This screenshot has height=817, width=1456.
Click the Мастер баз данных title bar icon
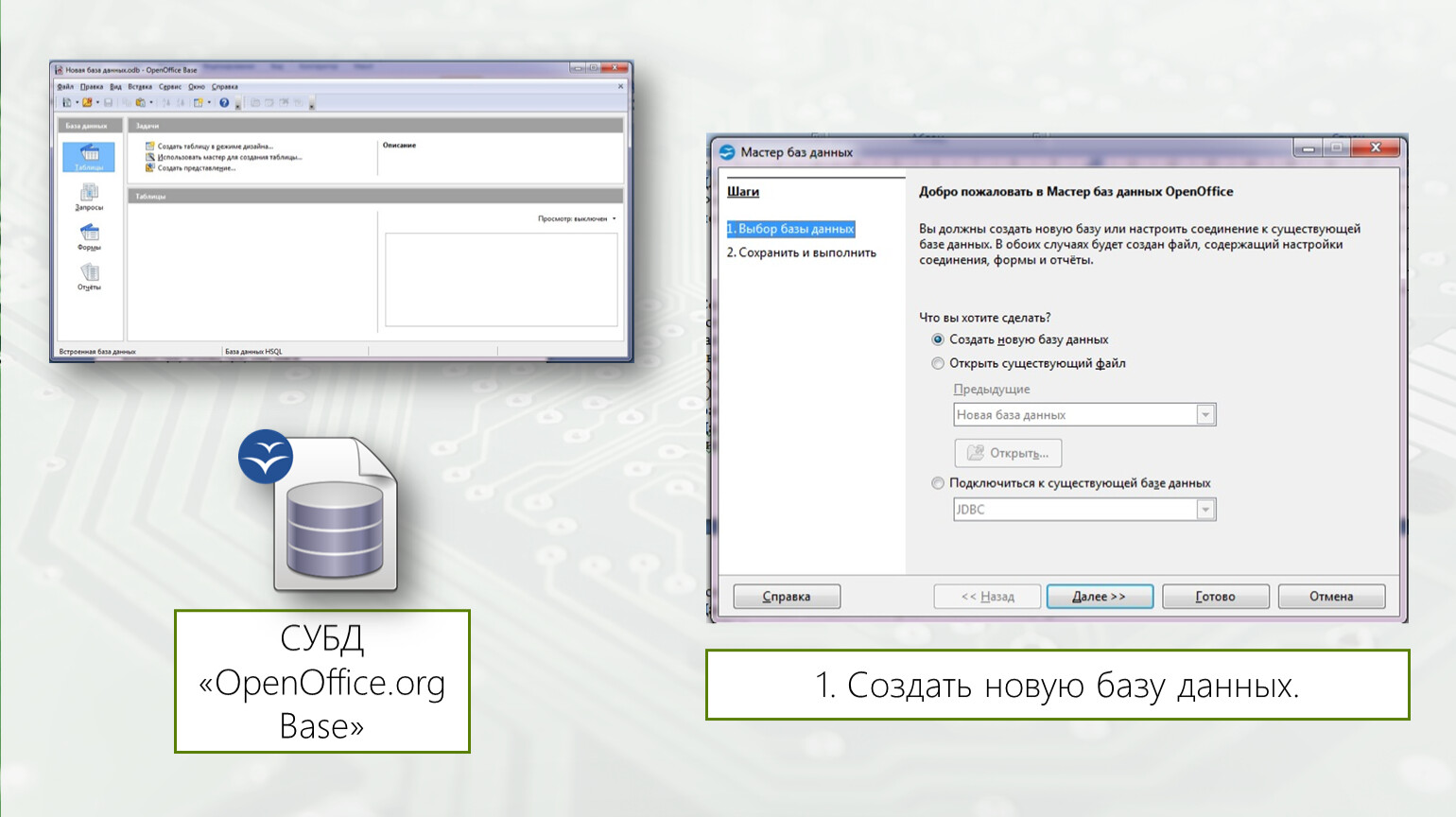pyautogui.click(x=726, y=151)
